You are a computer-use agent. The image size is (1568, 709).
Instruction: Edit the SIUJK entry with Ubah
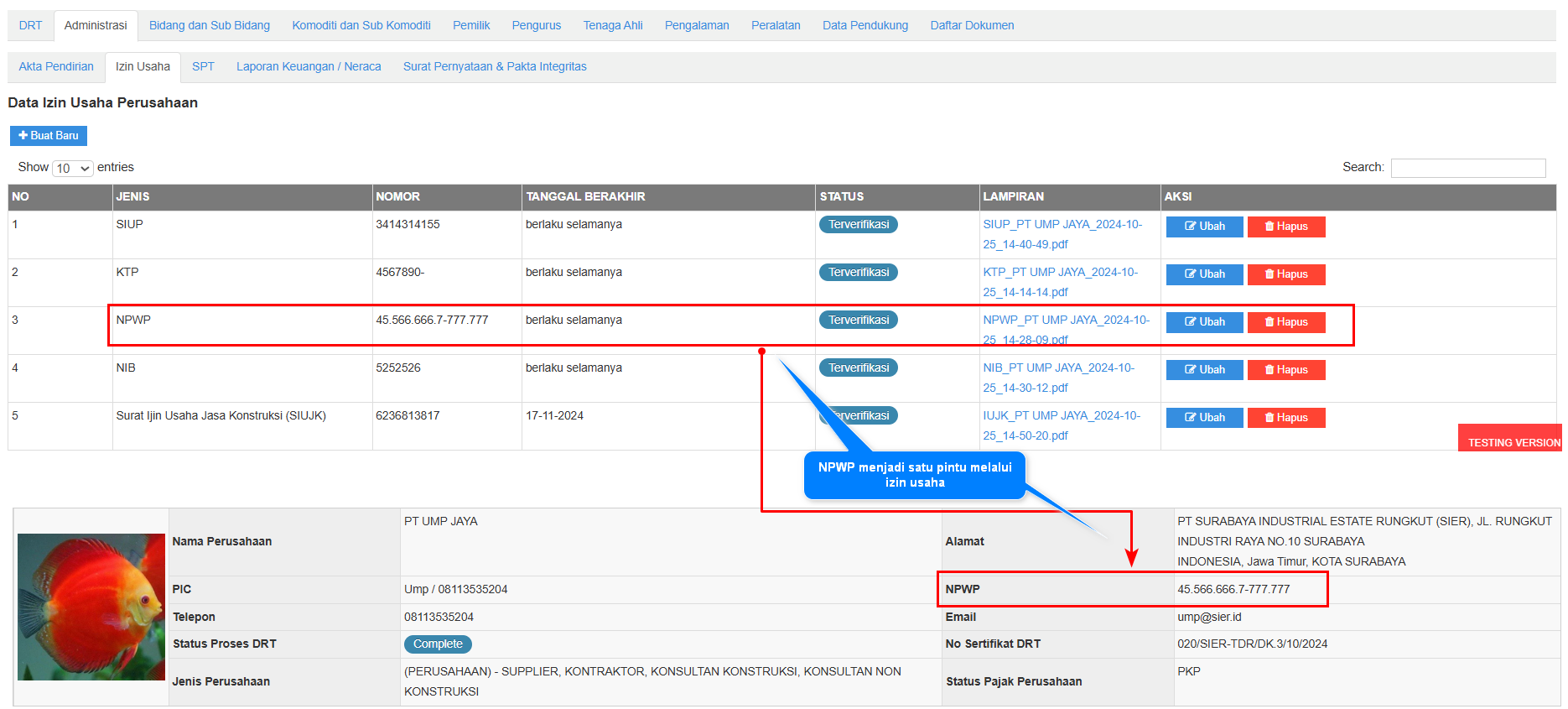(x=1204, y=418)
